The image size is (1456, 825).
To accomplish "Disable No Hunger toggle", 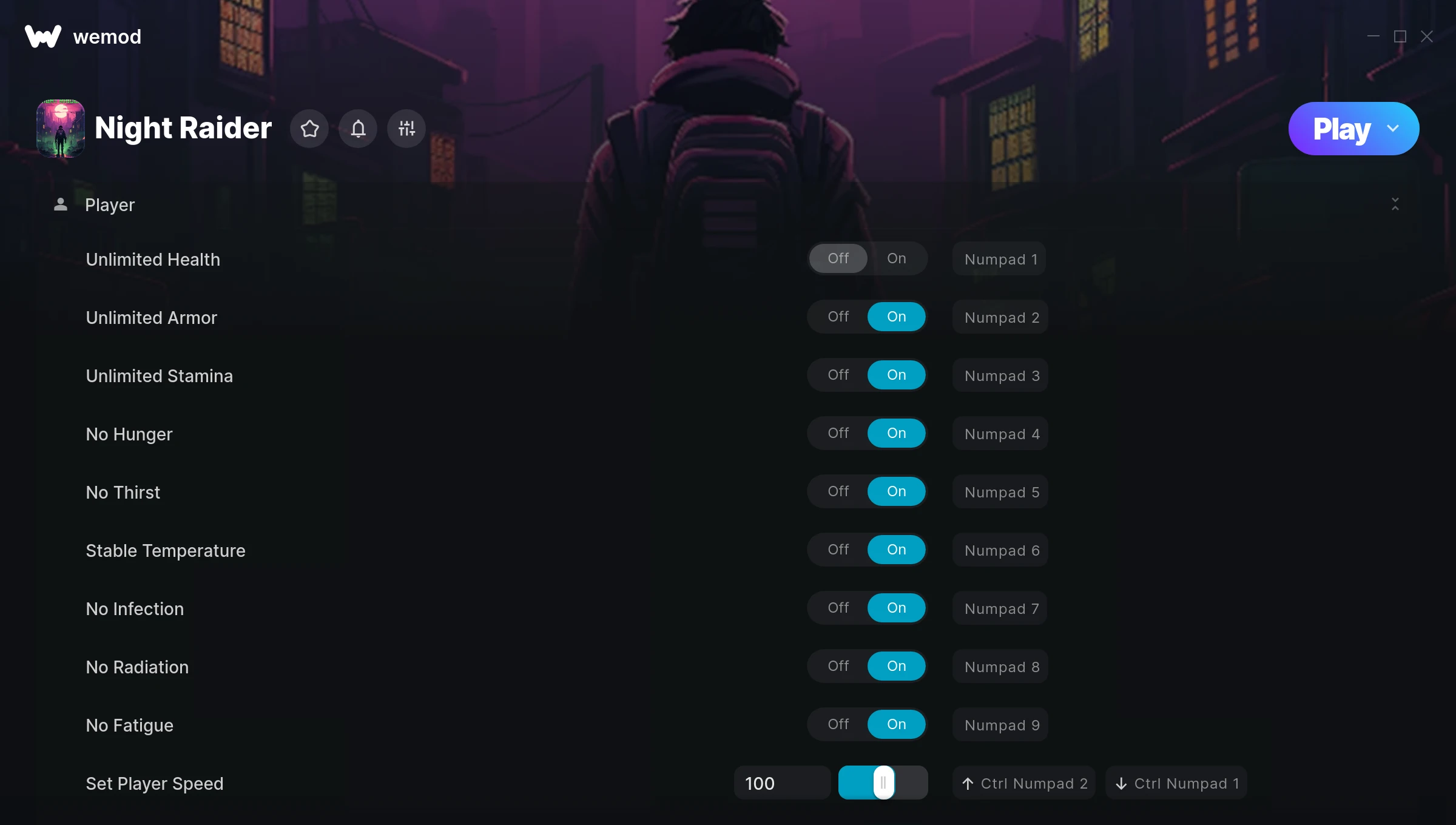I will pos(838,432).
